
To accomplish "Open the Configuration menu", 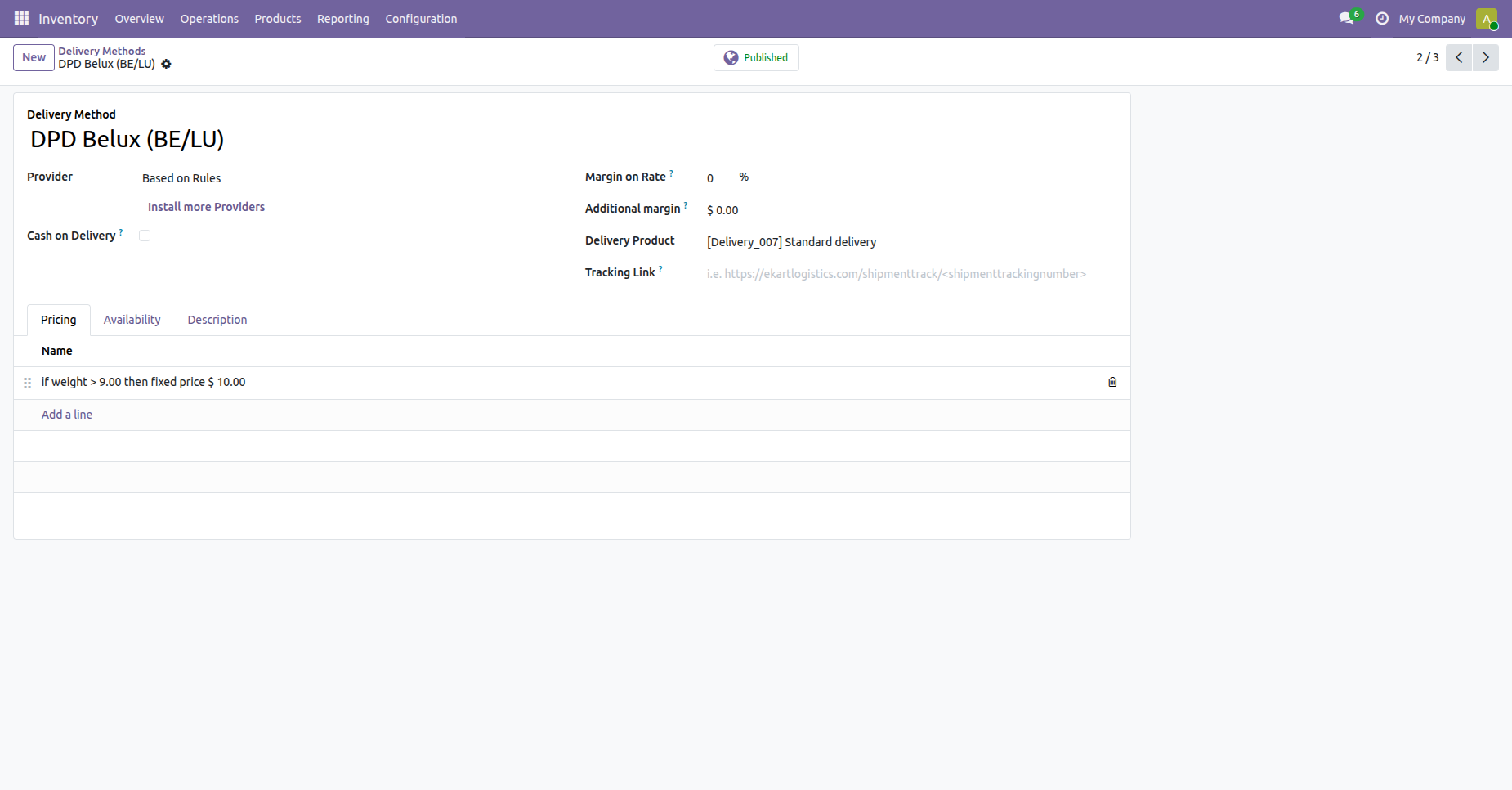I will point(421,18).
